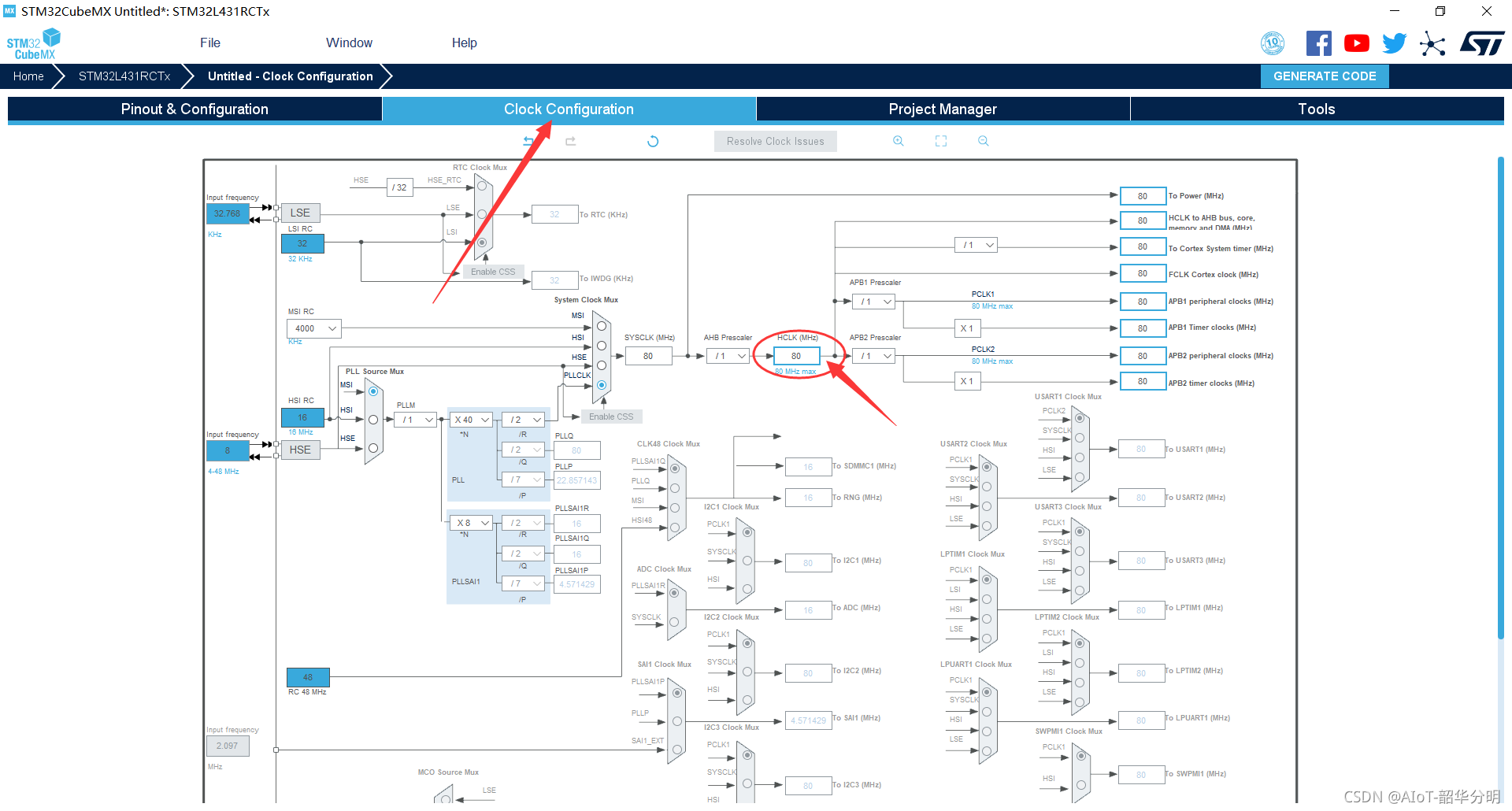The image size is (1512, 811).
Task: Select PCLK2 in USART1 Clock Mux
Action: (1080, 418)
